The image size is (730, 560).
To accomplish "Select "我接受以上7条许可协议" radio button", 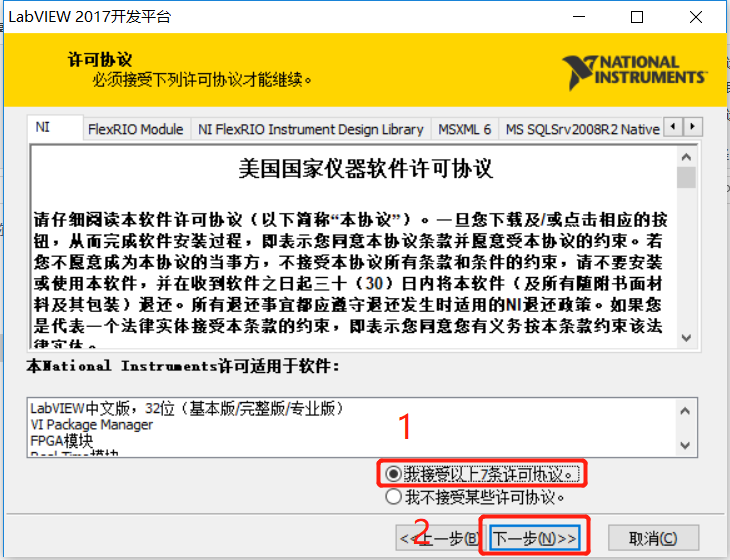I will [393, 474].
